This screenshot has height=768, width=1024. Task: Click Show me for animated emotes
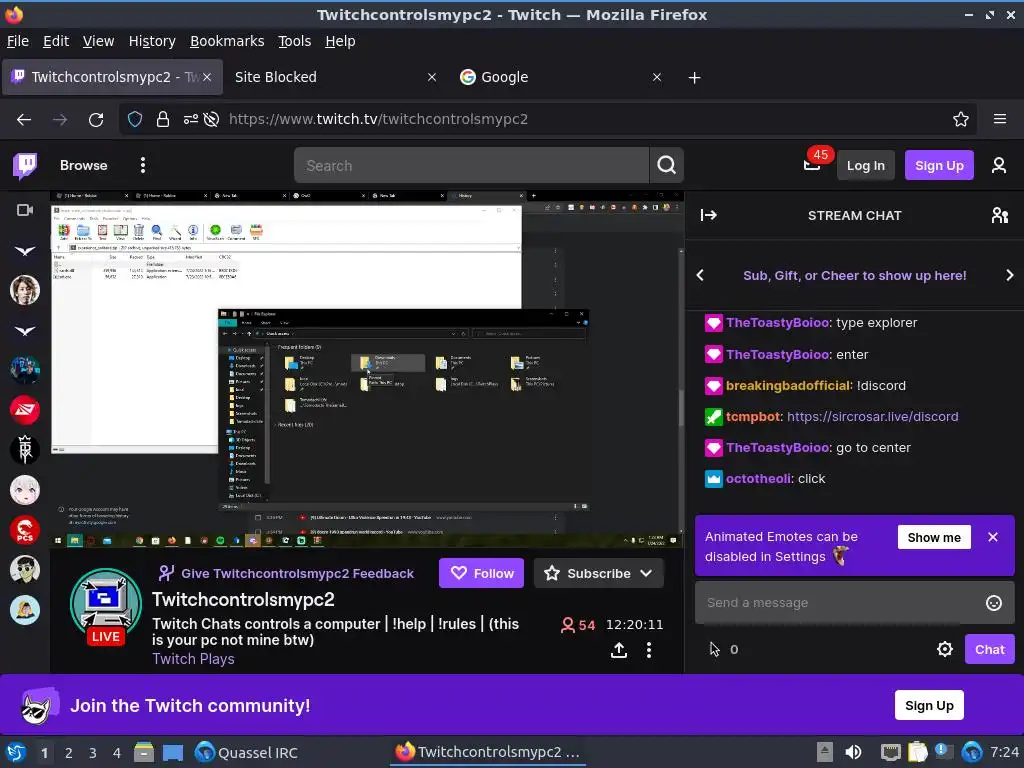pos(934,537)
